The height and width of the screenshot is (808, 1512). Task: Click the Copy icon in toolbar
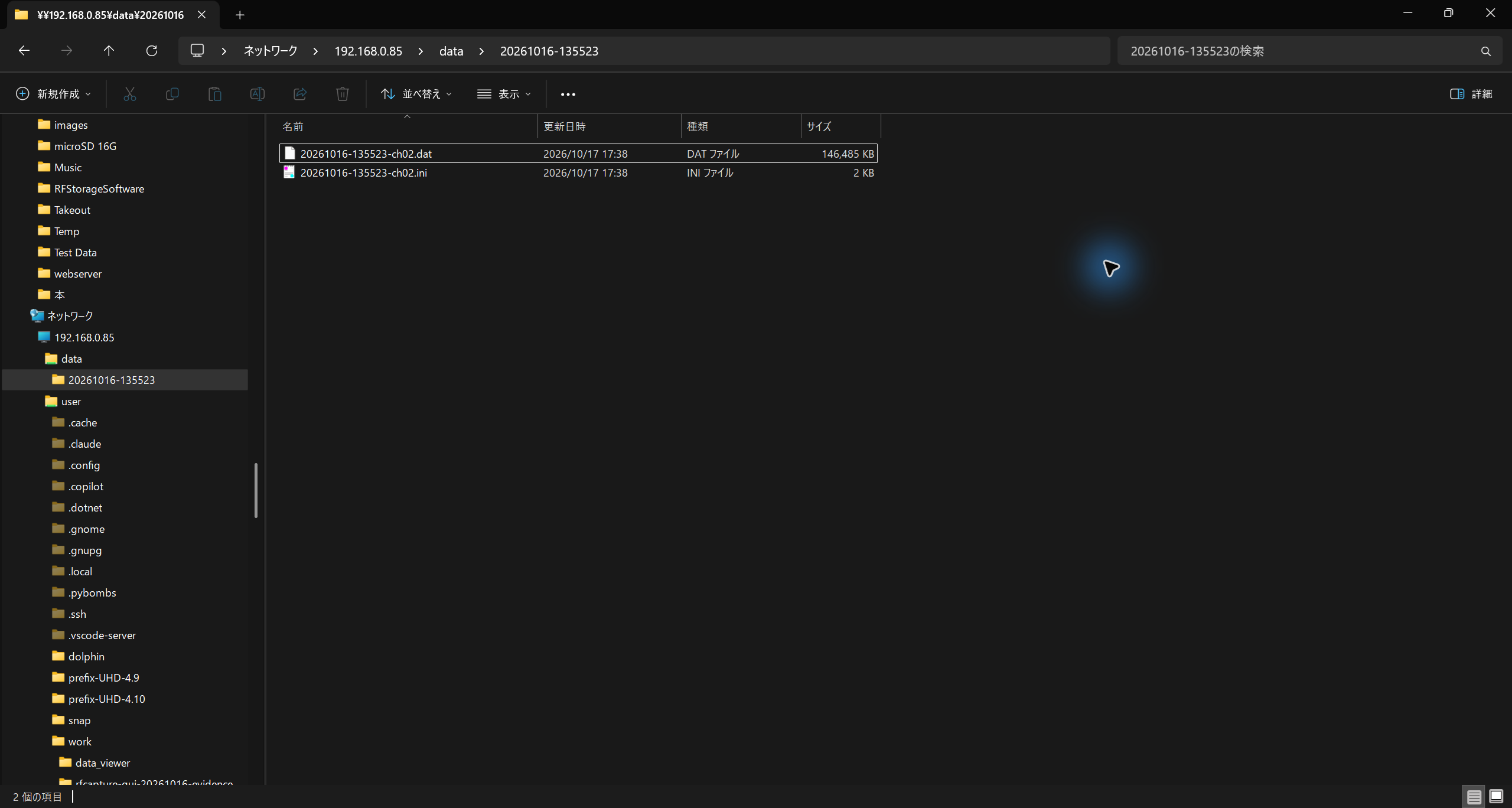(172, 94)
